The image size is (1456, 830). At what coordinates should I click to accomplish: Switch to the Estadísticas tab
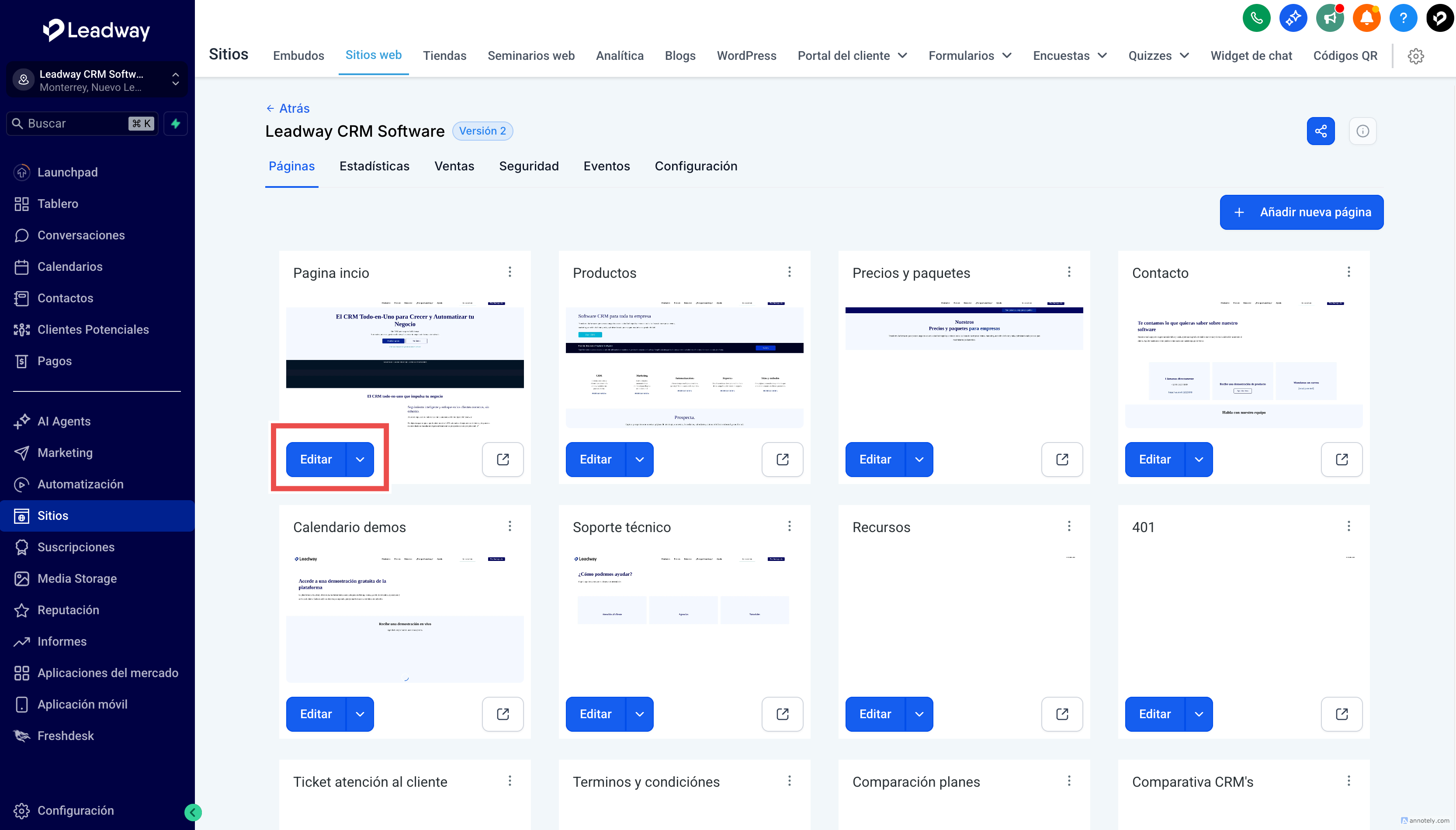point(374,166)
